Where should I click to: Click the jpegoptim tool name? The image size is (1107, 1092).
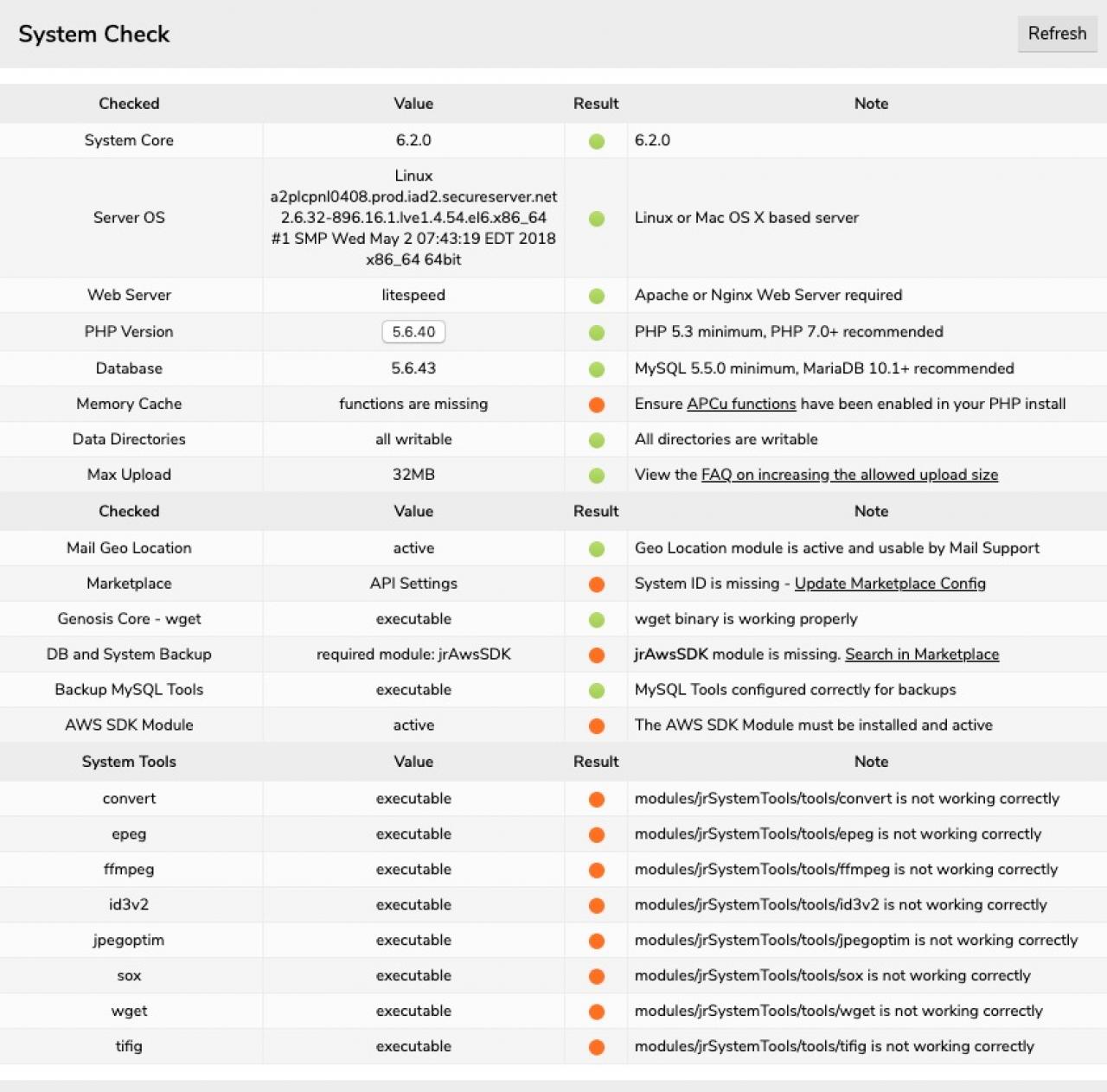coord(129,940)
